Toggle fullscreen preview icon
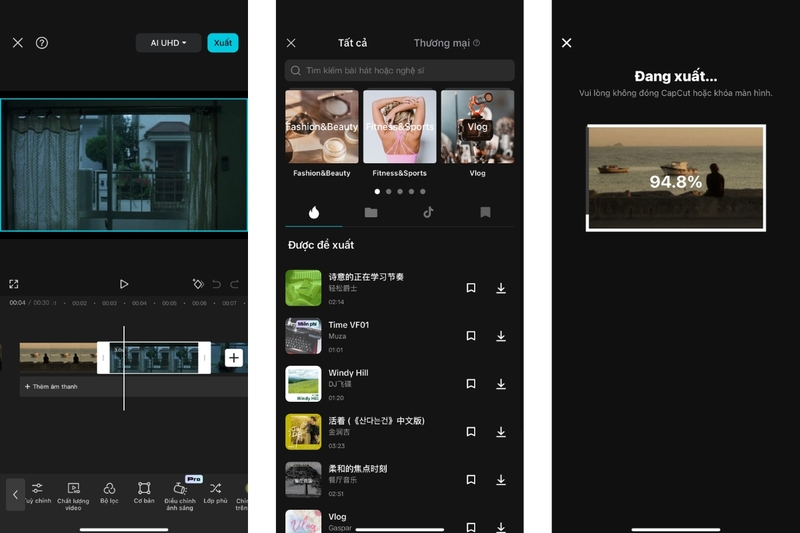Viewport: 800px width, 533px height. [x=14, y=284]
